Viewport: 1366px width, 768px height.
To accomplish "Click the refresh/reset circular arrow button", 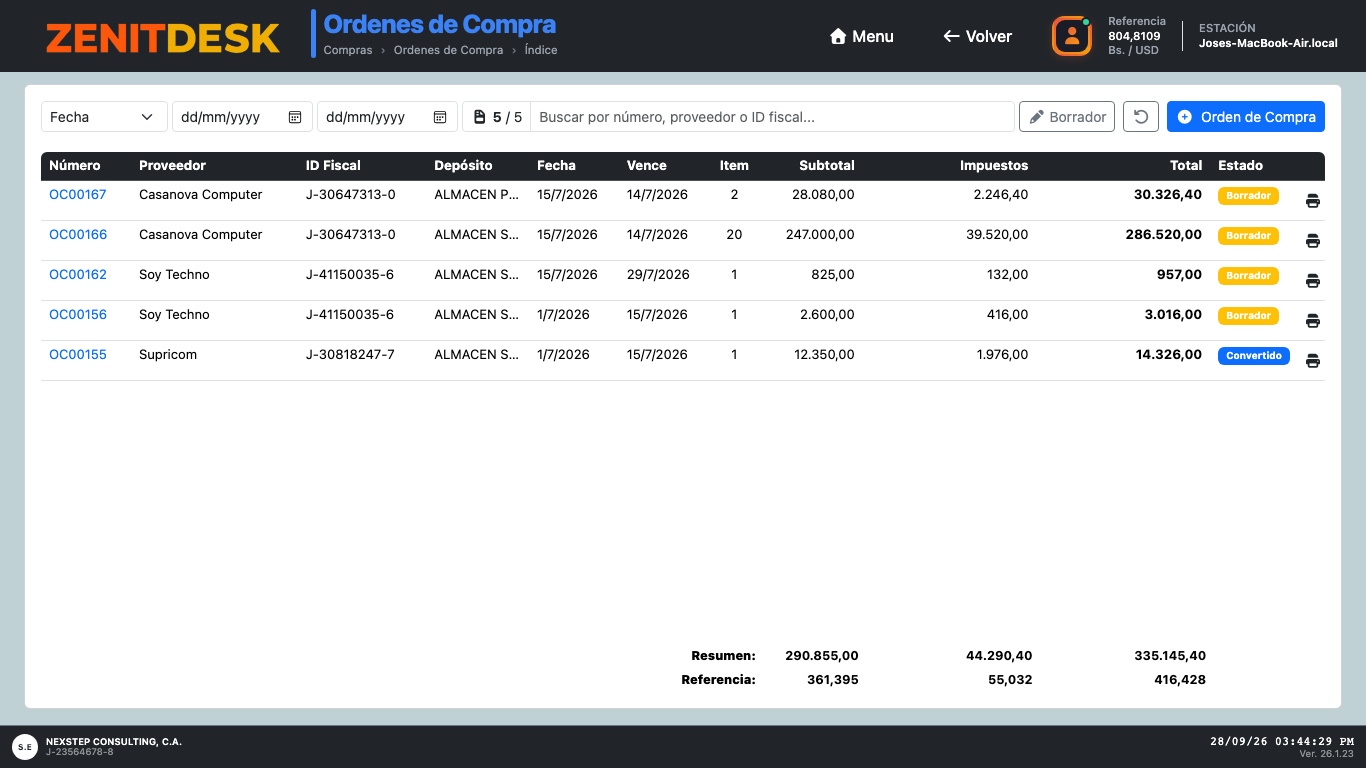I will click(1141, 117).
